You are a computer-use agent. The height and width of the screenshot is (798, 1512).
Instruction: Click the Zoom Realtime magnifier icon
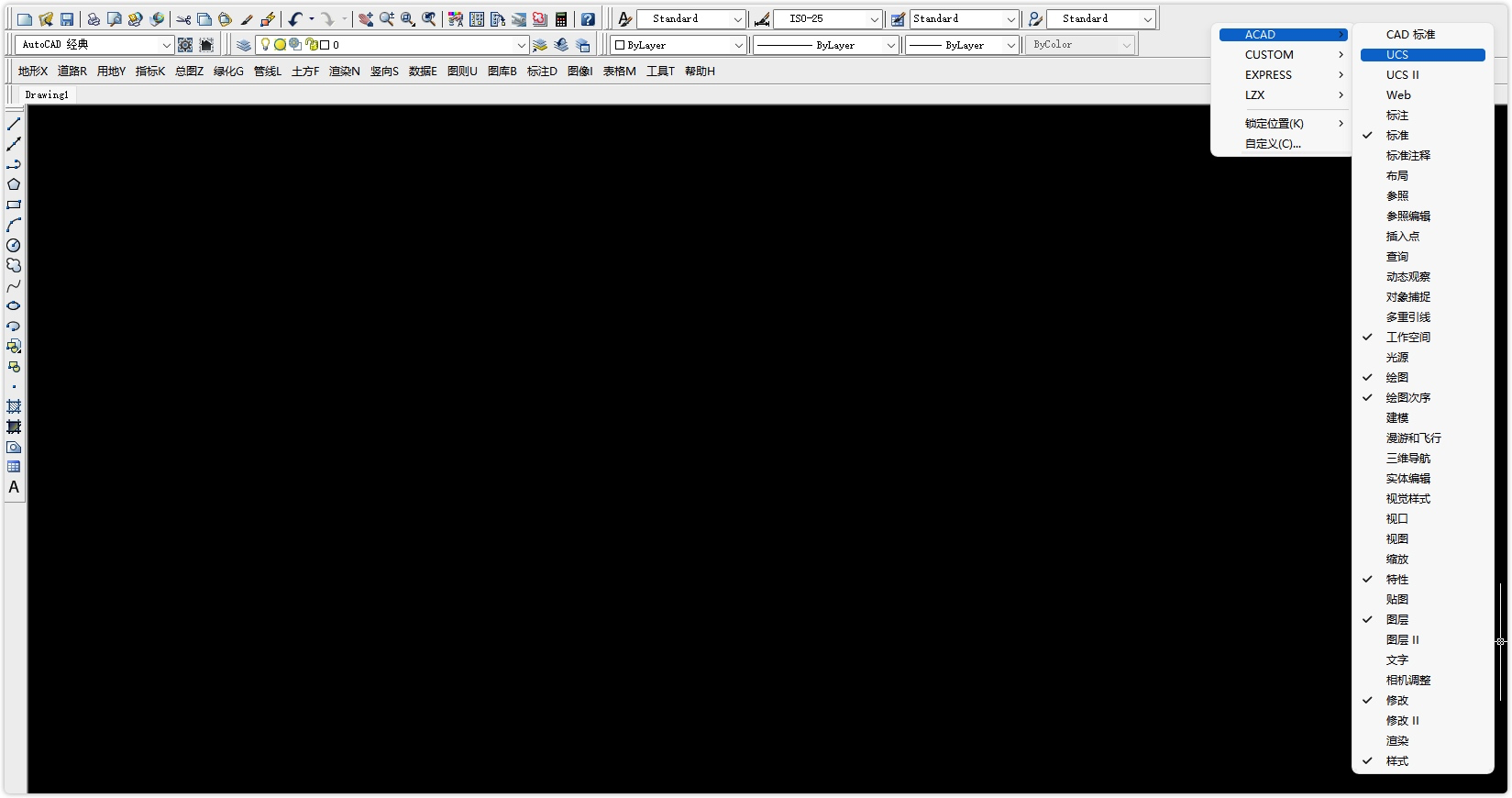(387, 19)
